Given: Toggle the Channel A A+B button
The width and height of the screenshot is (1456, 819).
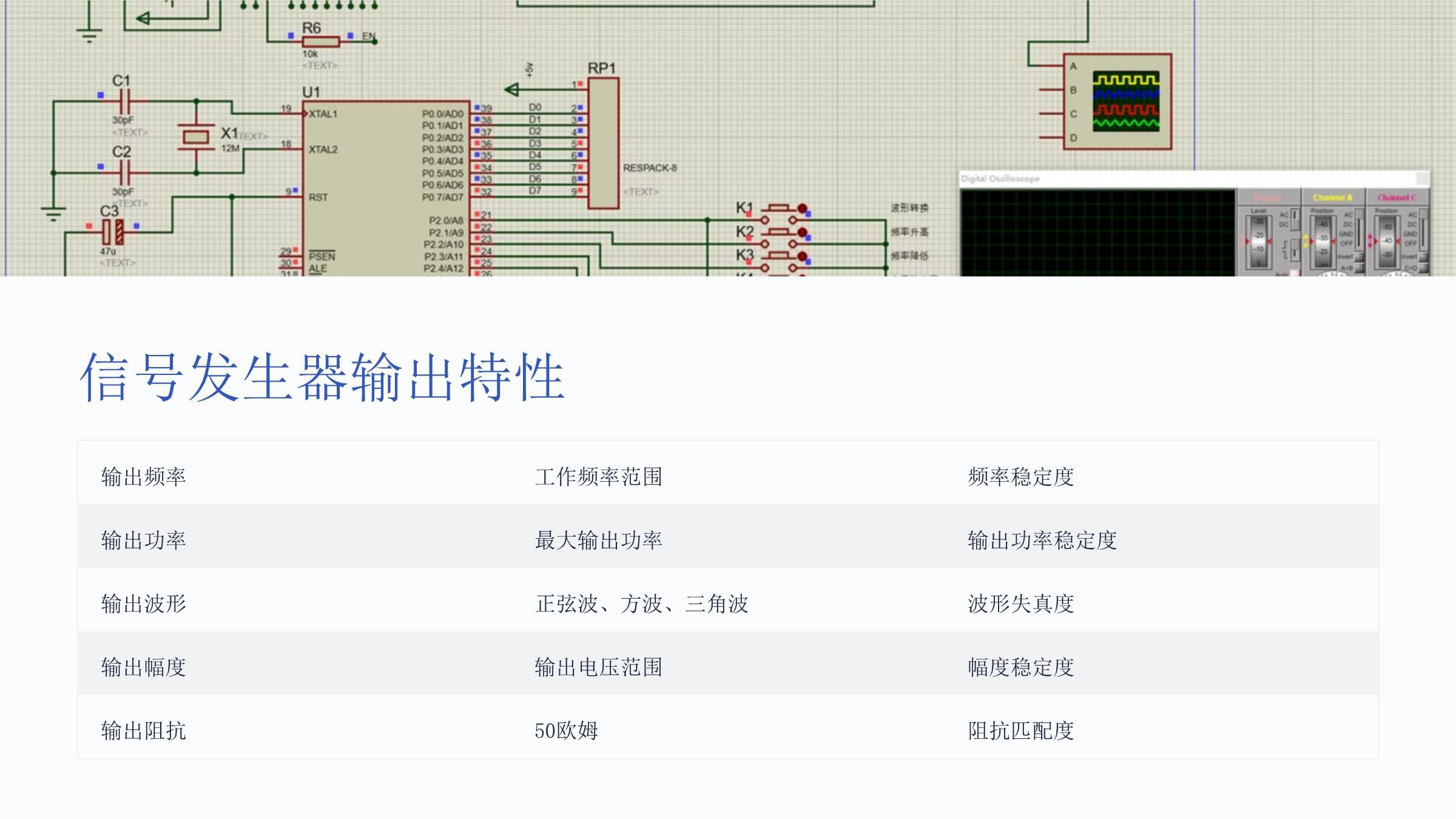Looking at the screenshot, I should pos(1360,268).
